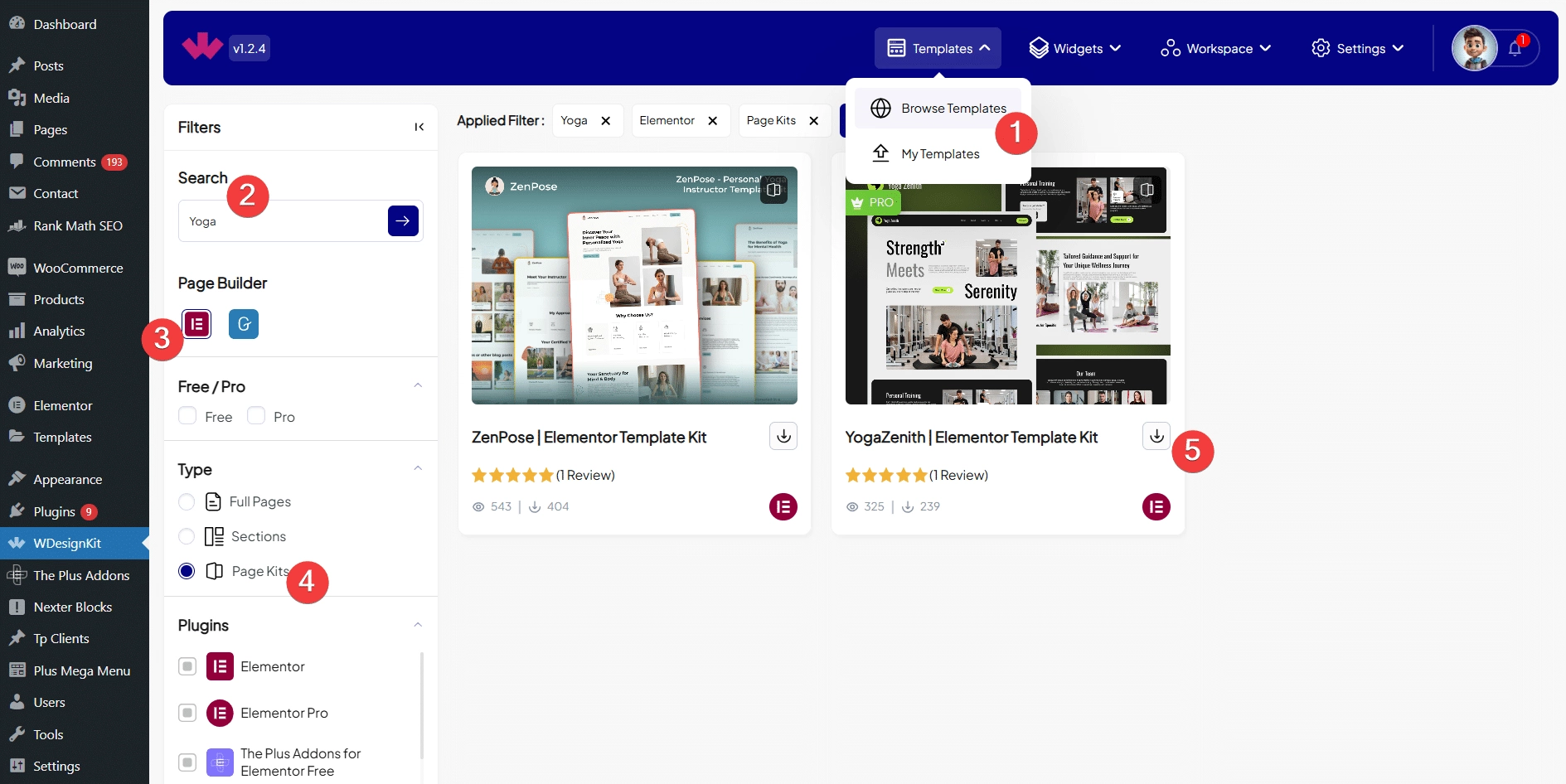This screenshot has height=784, width=1566.
Task: Collapse the Filters panel
Action: (x=419, y=127)
